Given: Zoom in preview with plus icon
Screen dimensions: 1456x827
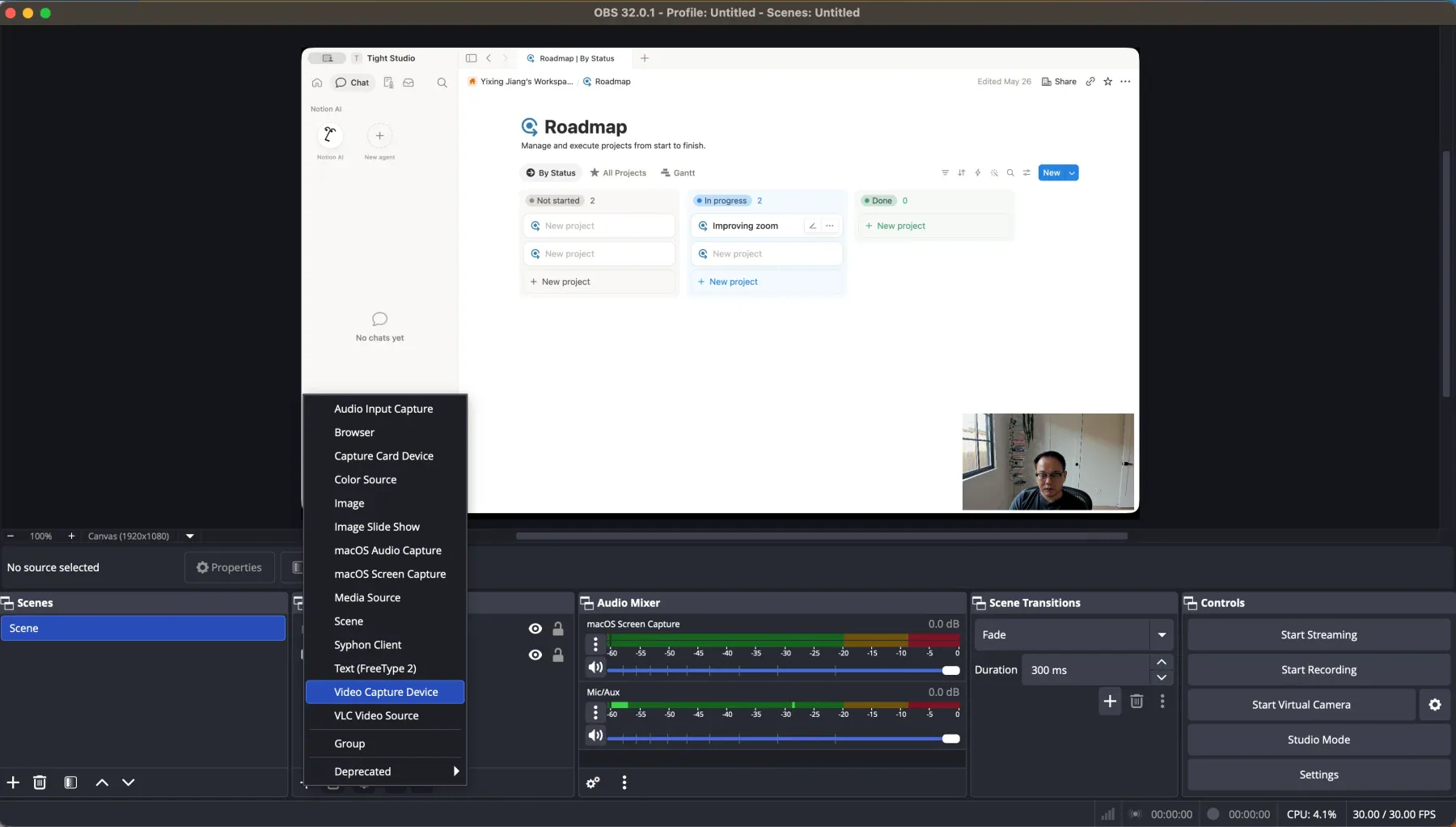Looking at the screenshot, I should pos(71,536).
